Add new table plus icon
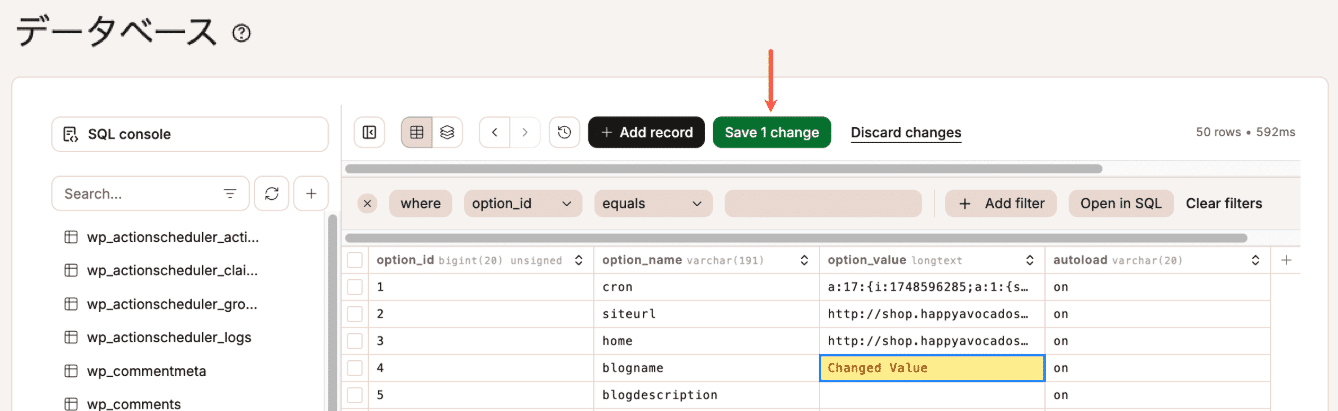The image size is (1338, 411). [x=311, y=194]
